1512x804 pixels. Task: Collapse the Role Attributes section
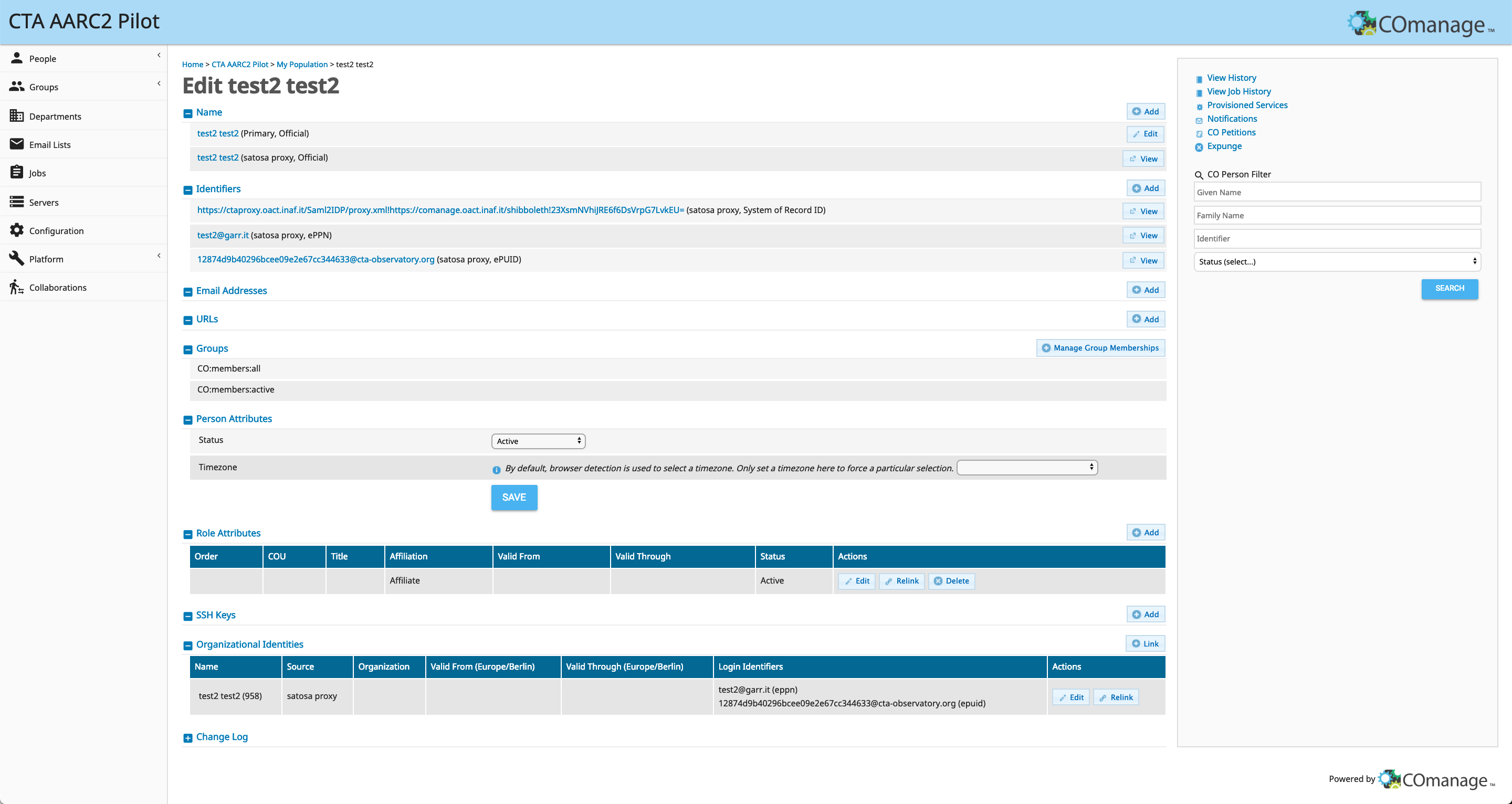[x=188, y=535]
